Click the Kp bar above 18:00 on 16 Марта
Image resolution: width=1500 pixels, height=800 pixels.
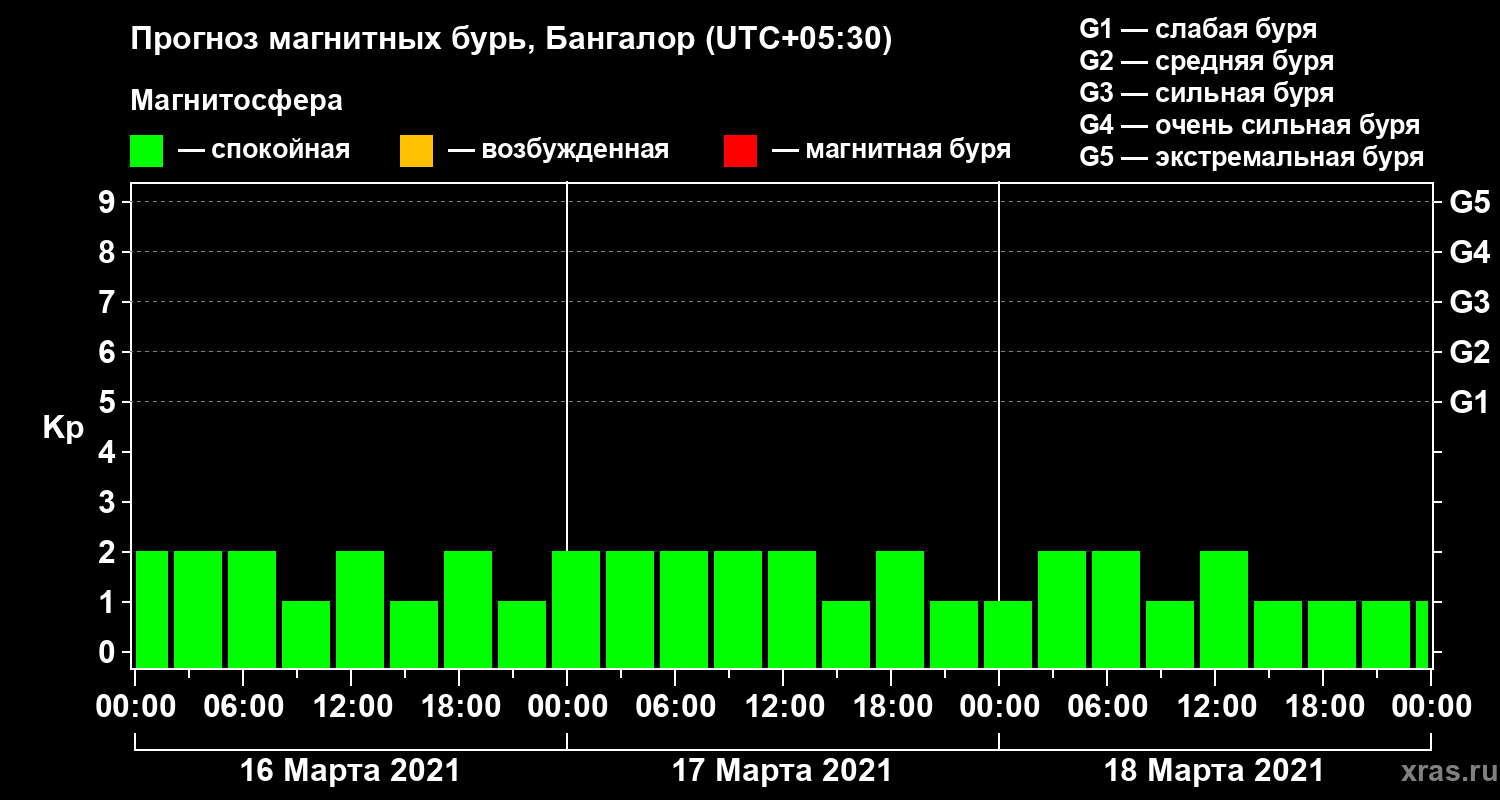468,609
